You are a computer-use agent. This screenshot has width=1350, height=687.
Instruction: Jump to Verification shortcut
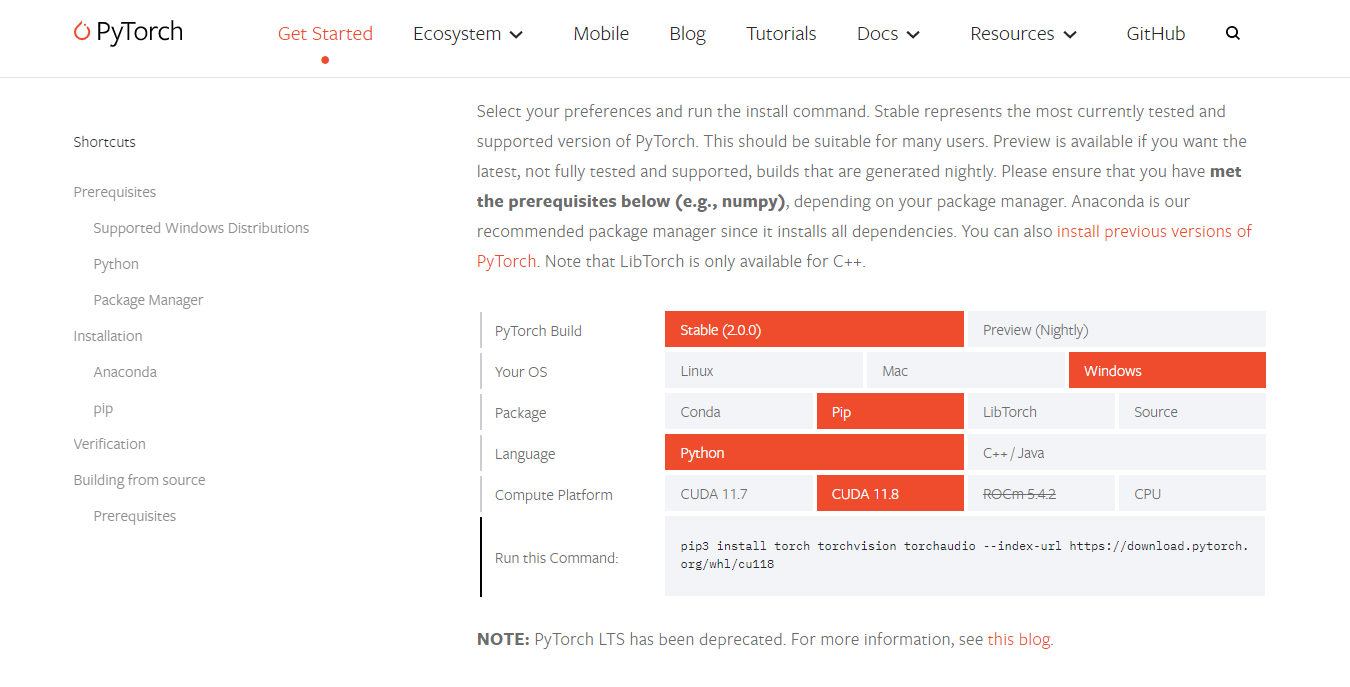click(x=109, y=444)
